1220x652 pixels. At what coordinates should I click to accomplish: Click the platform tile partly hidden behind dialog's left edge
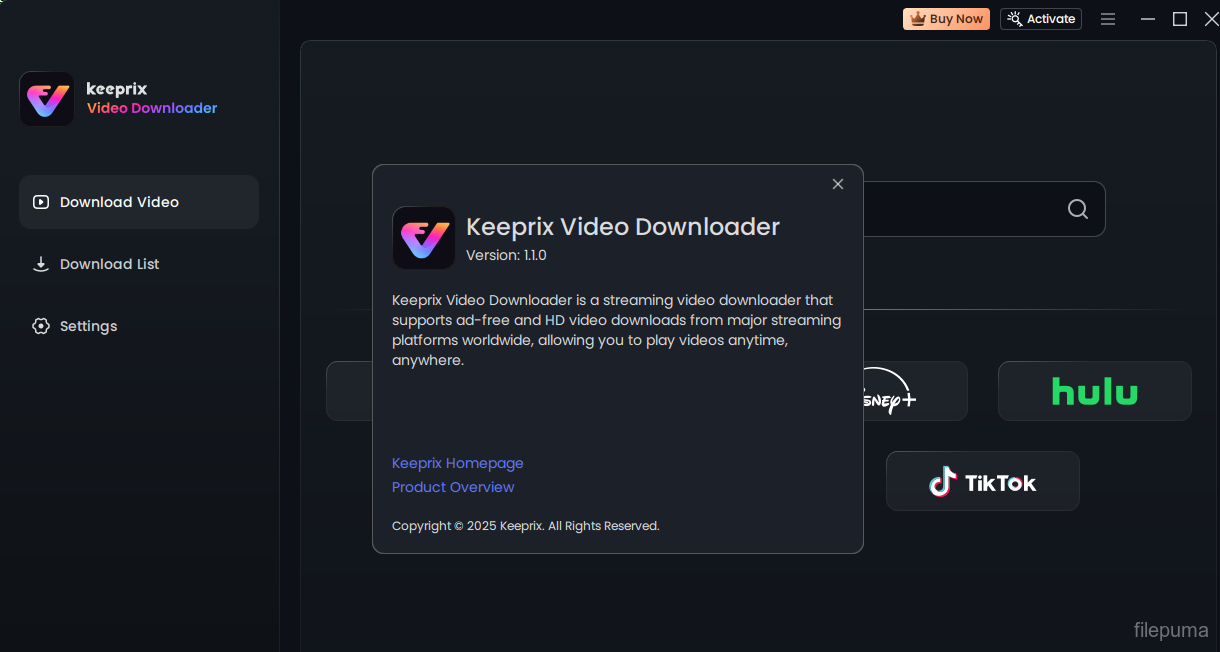[x=349, y=391]
